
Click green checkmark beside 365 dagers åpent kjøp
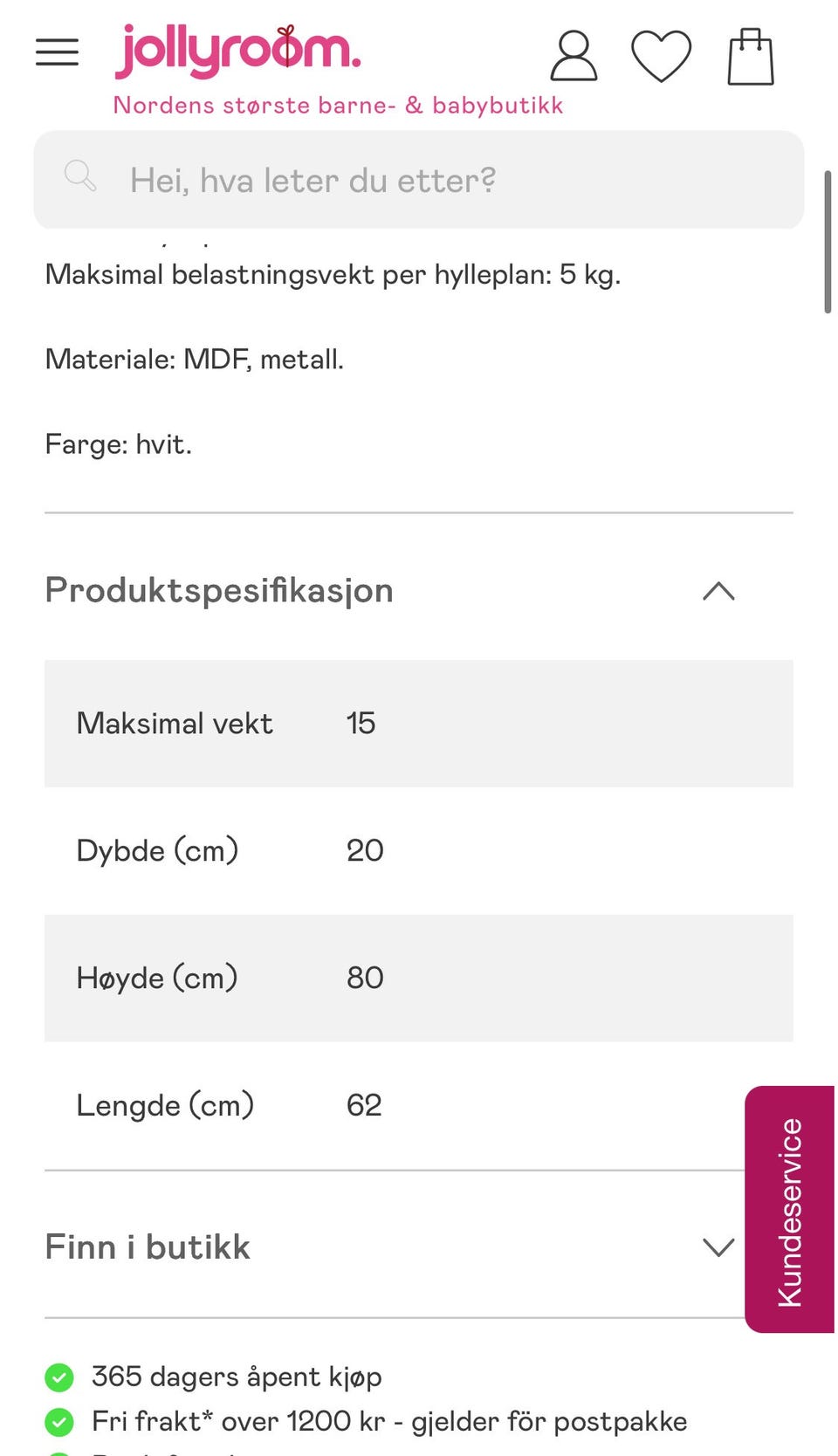coord(59,1377)
